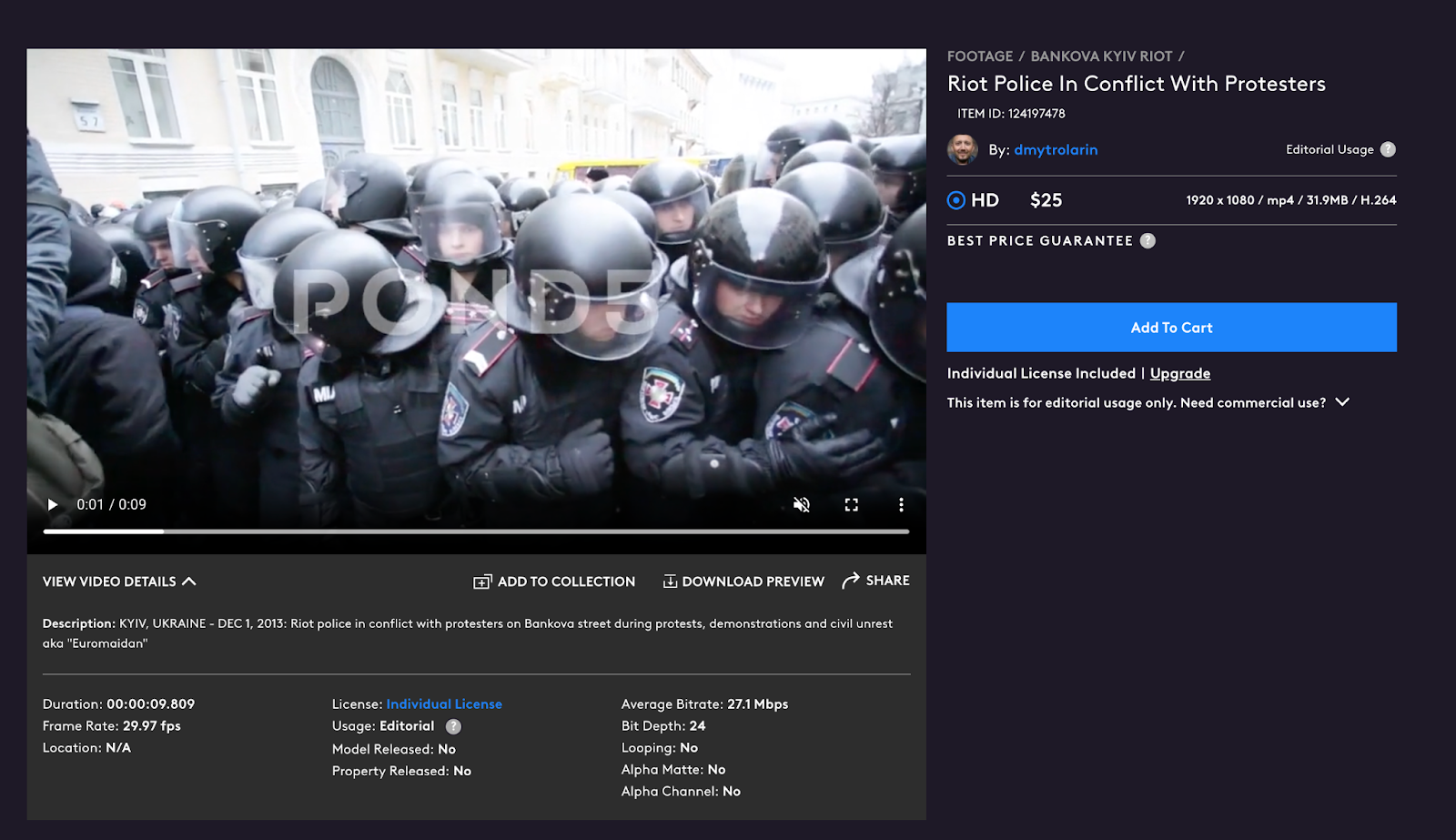1456x840 pixels.
Task: Click the Add To Collection icon
Action: [x=482, y=582]
